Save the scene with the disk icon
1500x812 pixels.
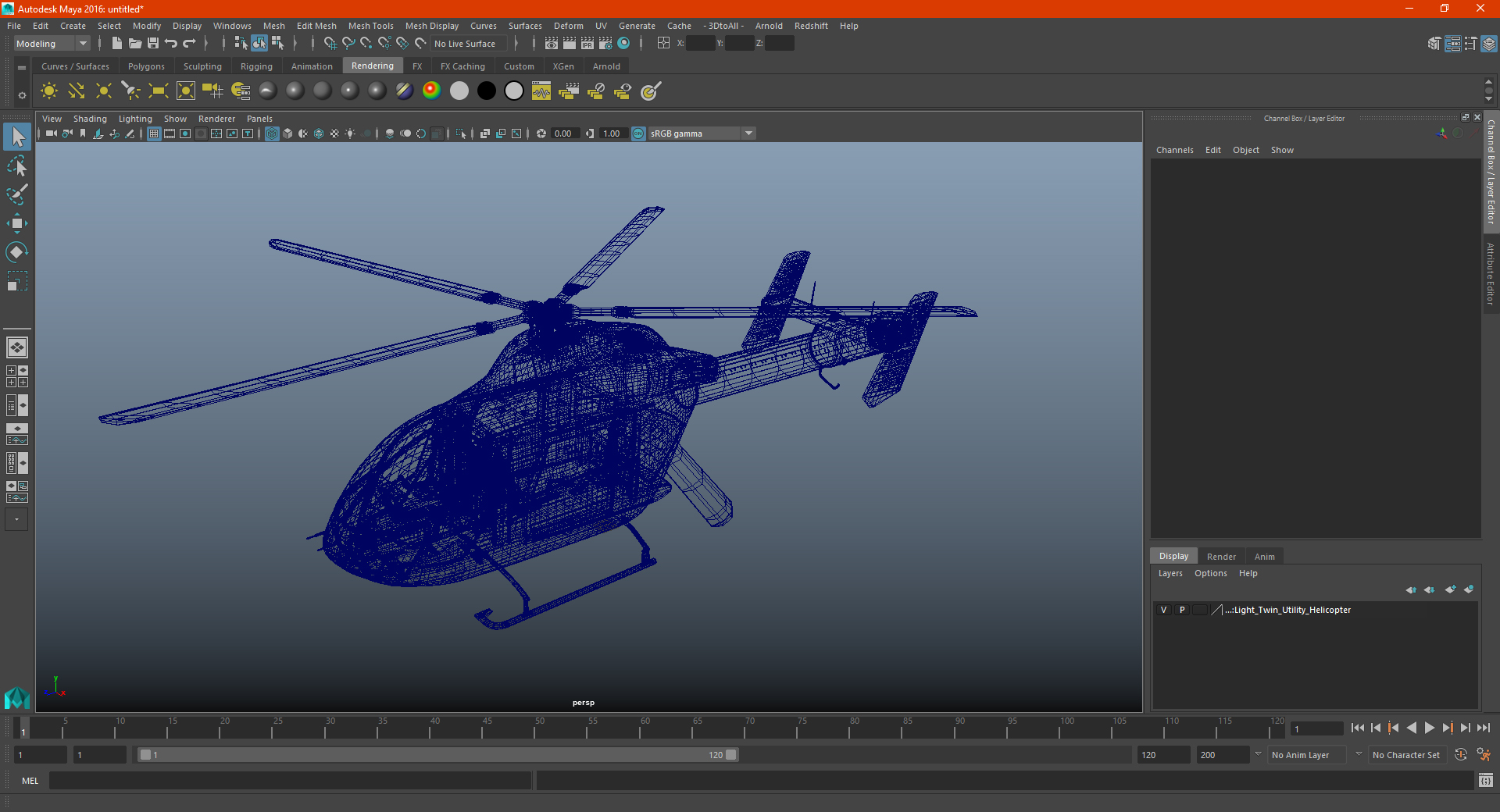pyautogui.click(x=153, y=44)
